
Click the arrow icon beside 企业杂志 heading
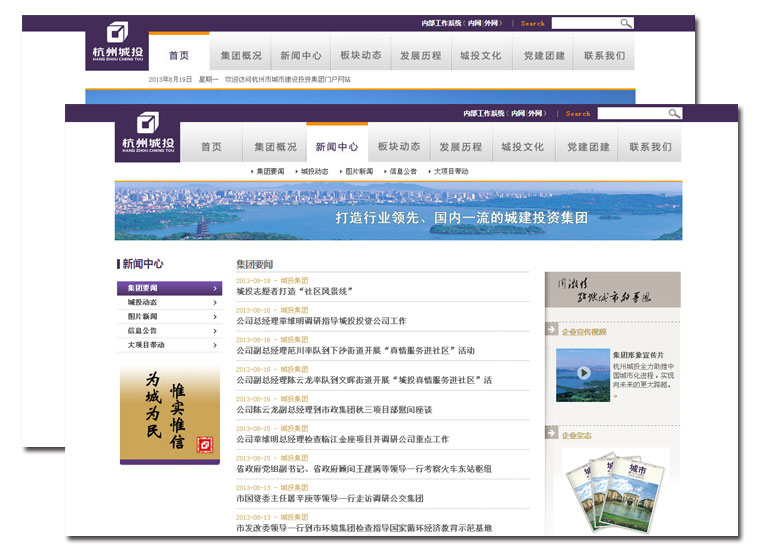pyautogui.click(x=551, y=434)
